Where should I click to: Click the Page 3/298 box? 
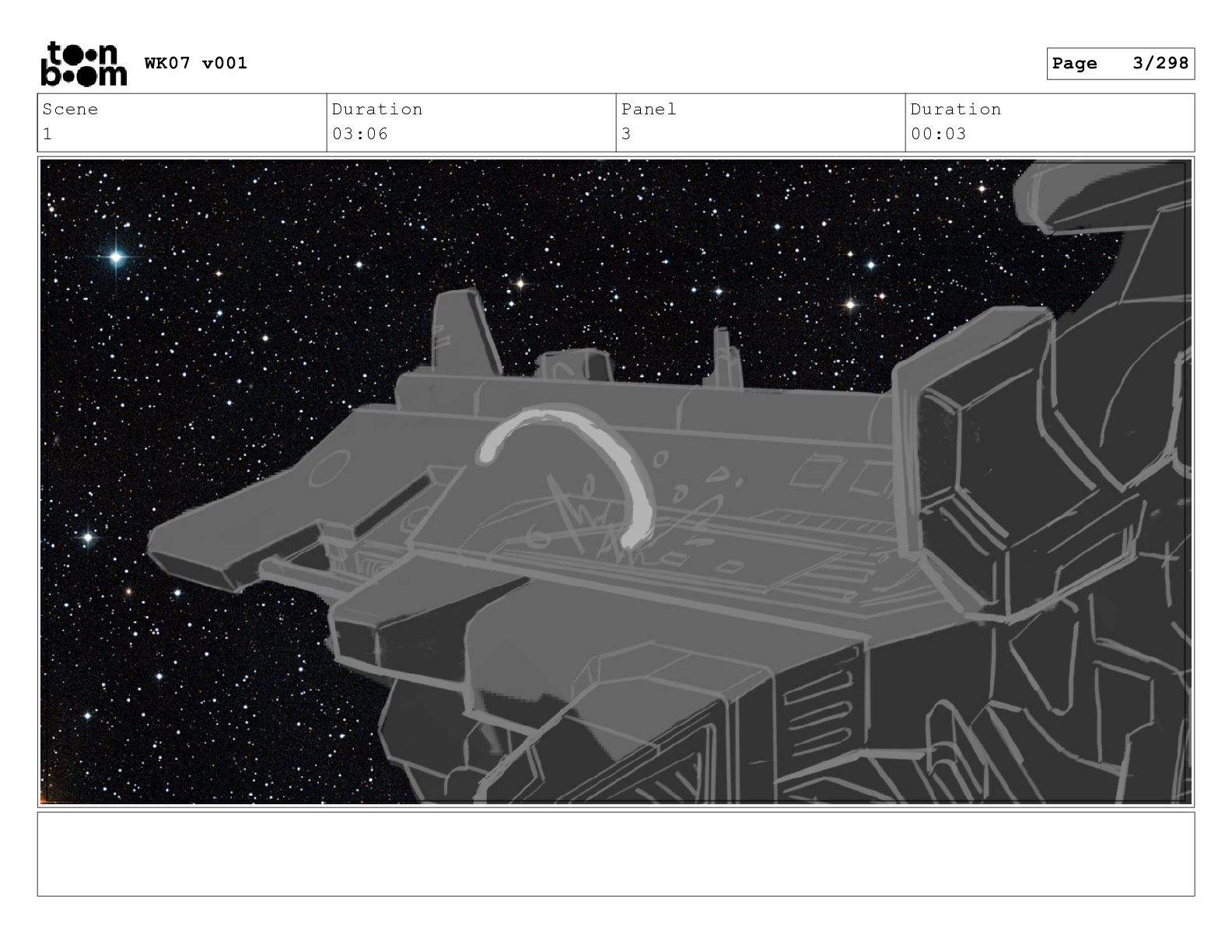pos(1120,64)
